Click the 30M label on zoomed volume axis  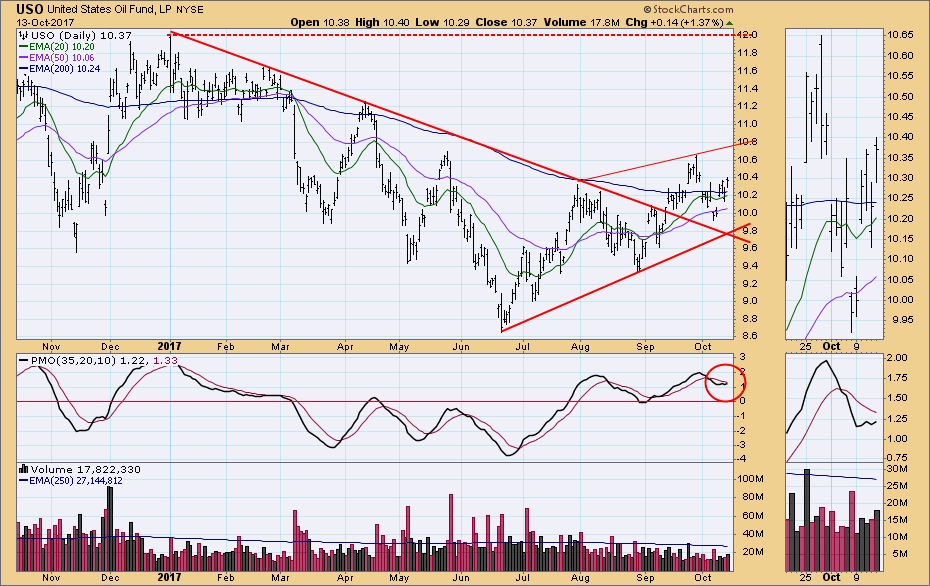tap(897, 469)
